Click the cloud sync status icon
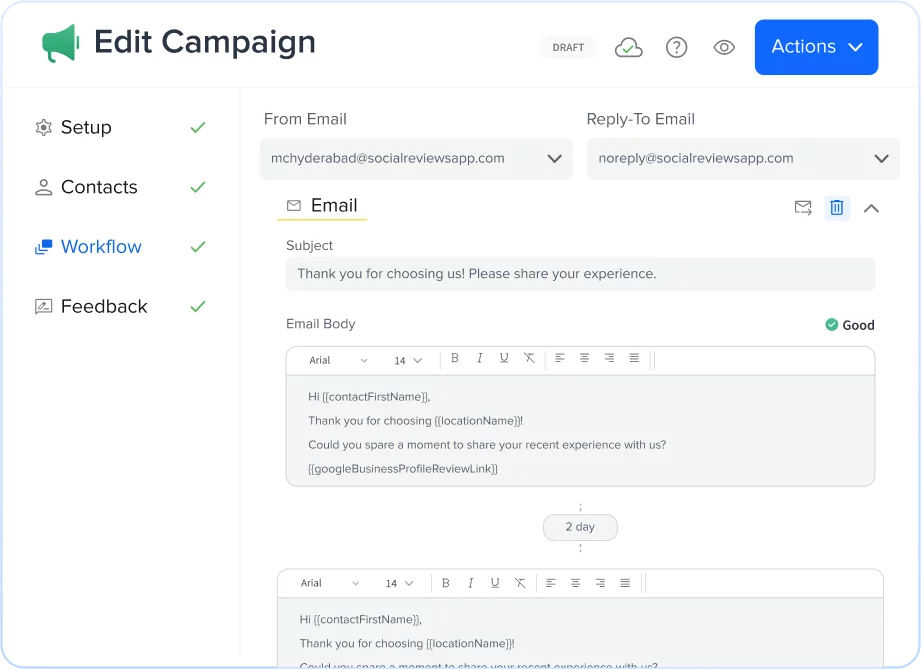This screenshot has width=921, height=669. (x=628, y=47)
